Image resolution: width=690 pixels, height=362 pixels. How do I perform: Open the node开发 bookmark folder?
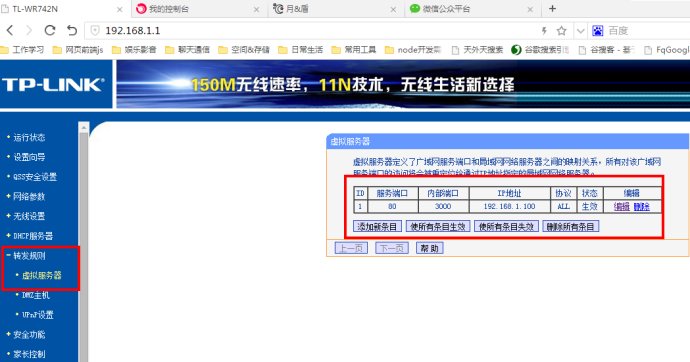tap(413, 50)
